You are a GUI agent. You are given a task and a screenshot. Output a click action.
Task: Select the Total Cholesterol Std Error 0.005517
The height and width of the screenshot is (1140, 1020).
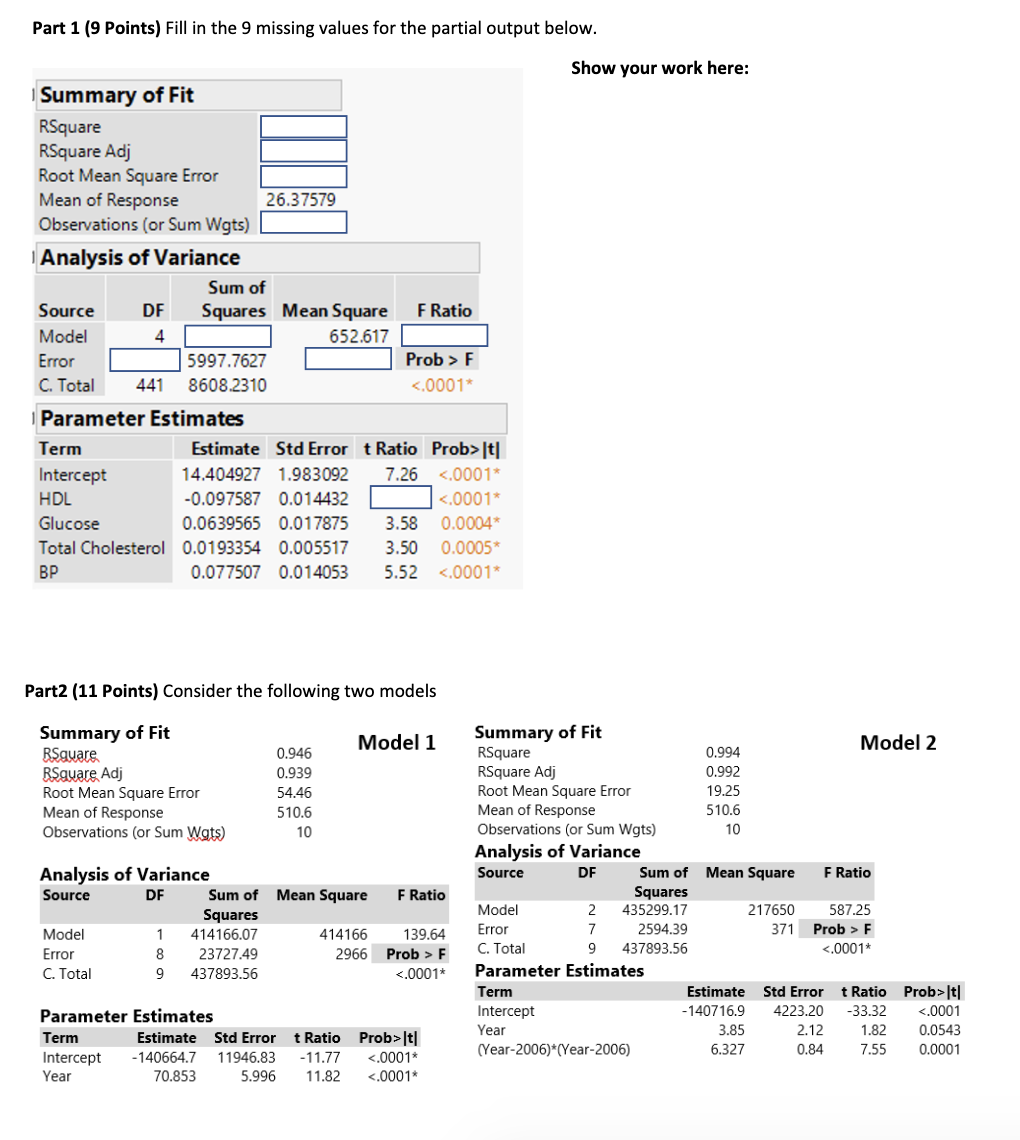313,548
